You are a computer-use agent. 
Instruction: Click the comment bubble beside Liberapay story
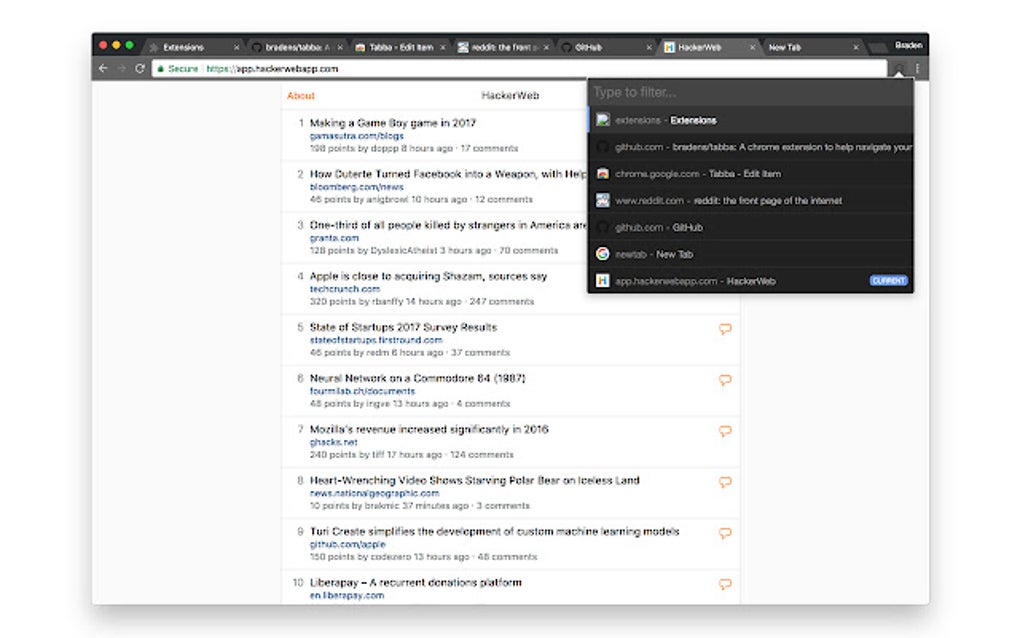click(724, 583)
